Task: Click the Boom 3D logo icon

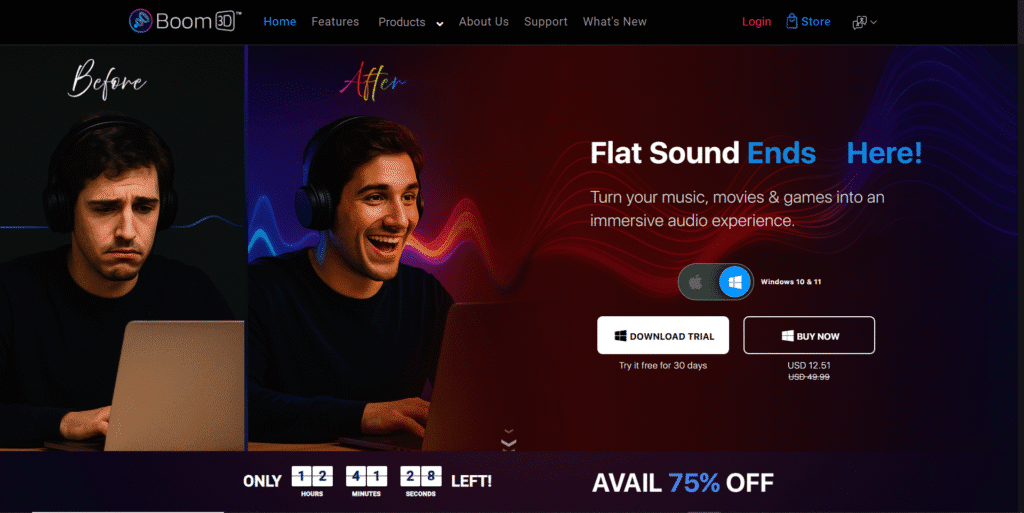Action: pos(140,21)
